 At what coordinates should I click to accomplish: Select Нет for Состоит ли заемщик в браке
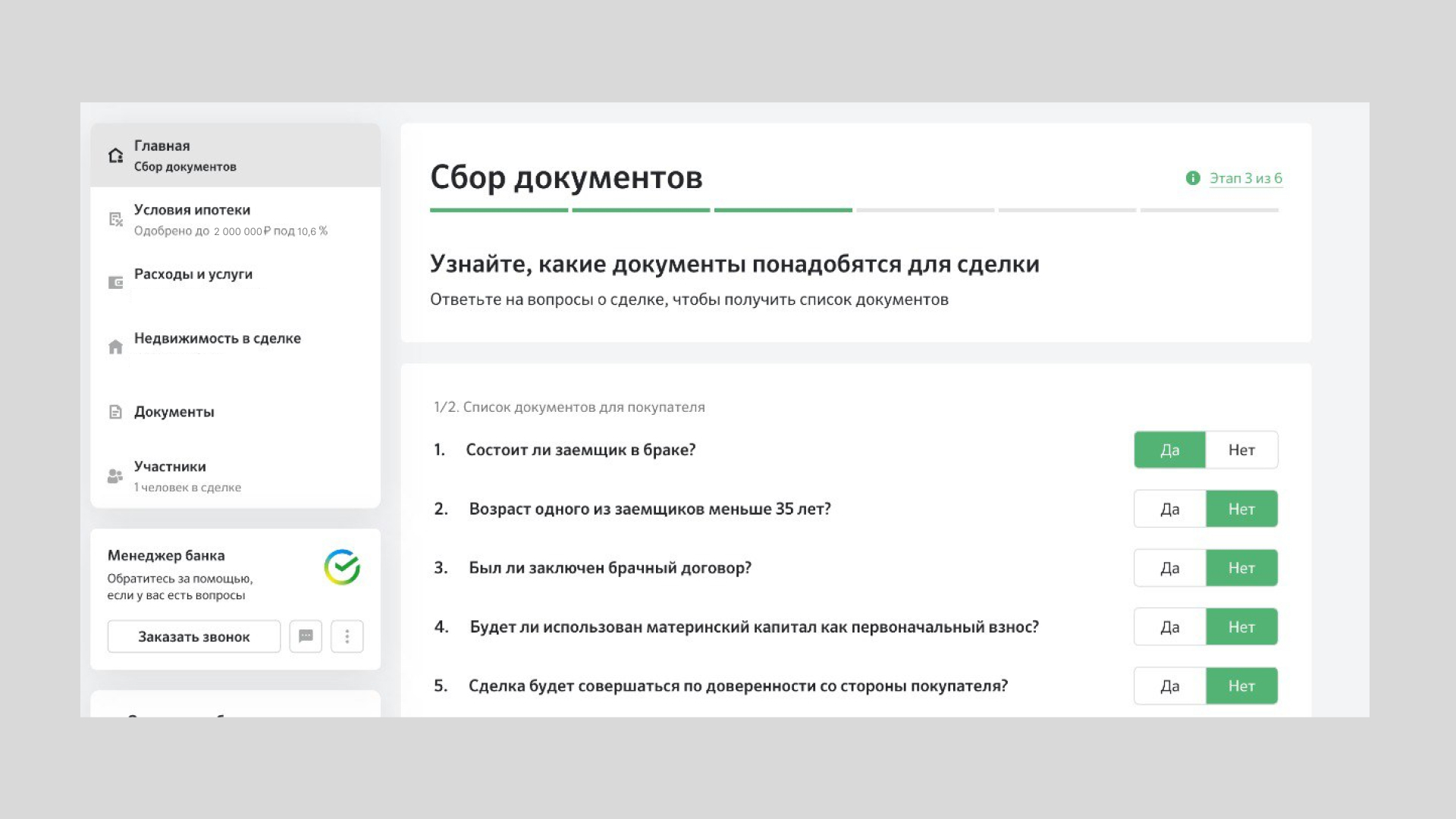[1241, 450]
